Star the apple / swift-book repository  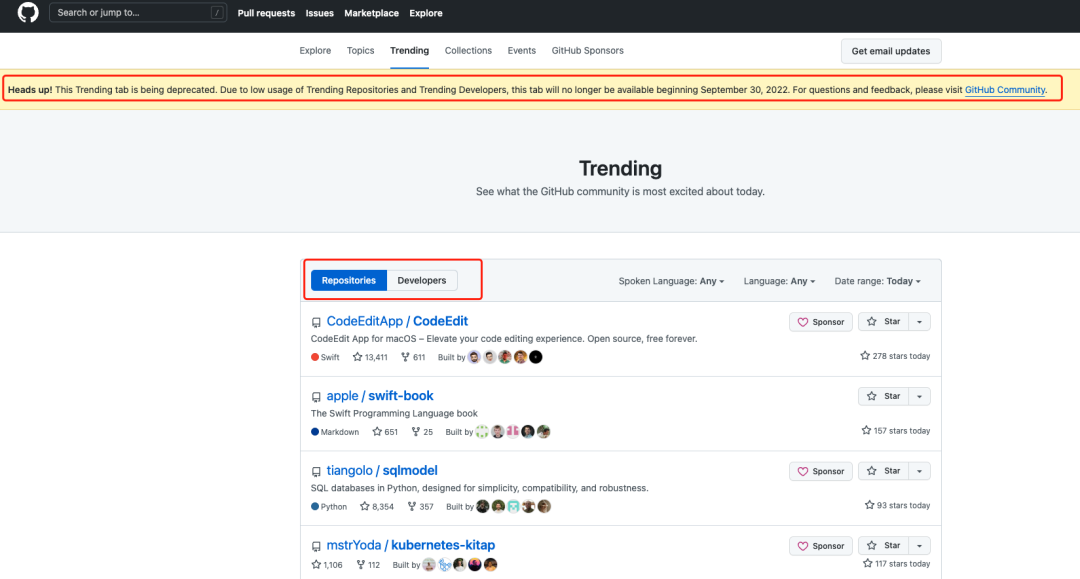pos(883,397)
